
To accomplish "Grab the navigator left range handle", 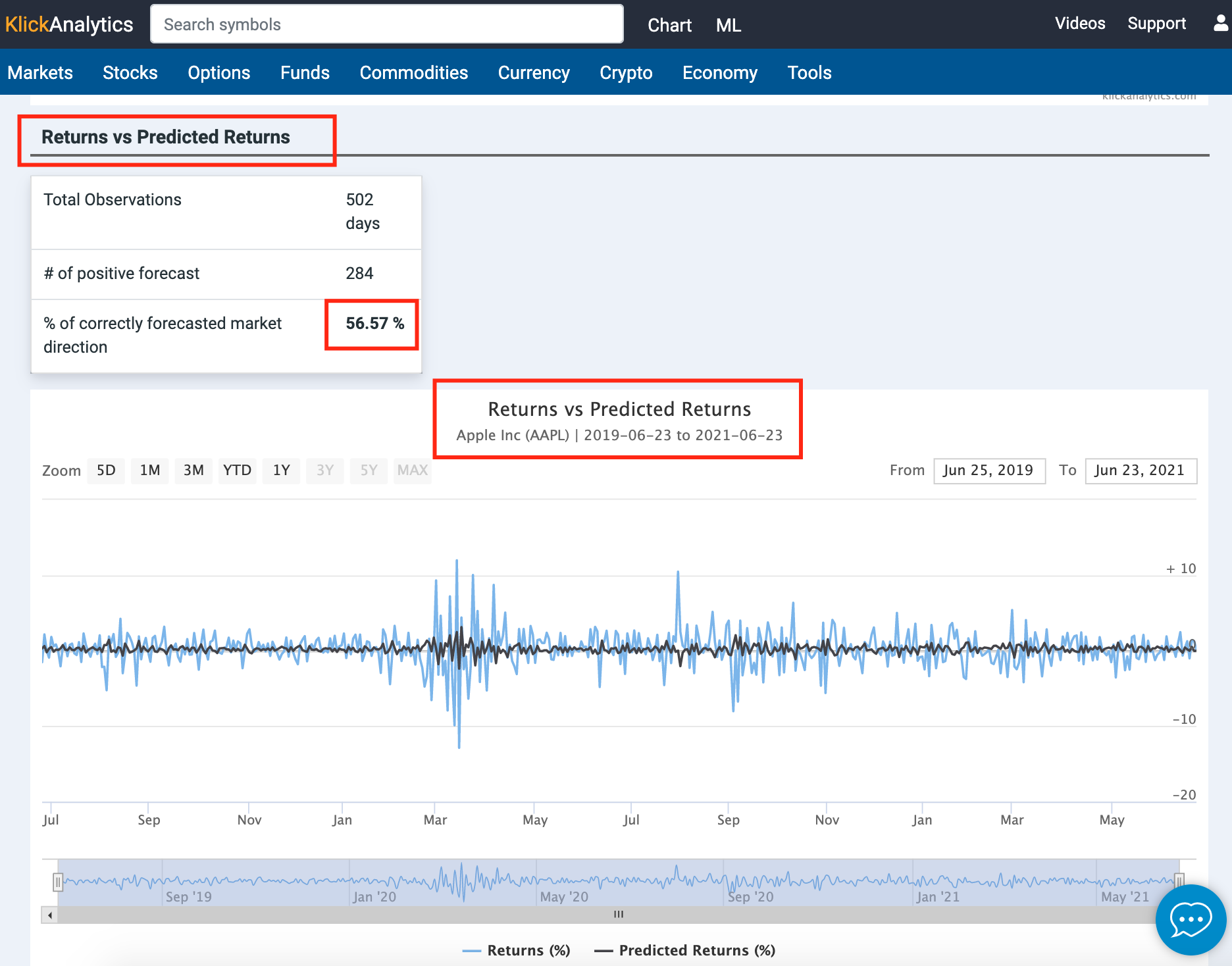I will 58,882.
